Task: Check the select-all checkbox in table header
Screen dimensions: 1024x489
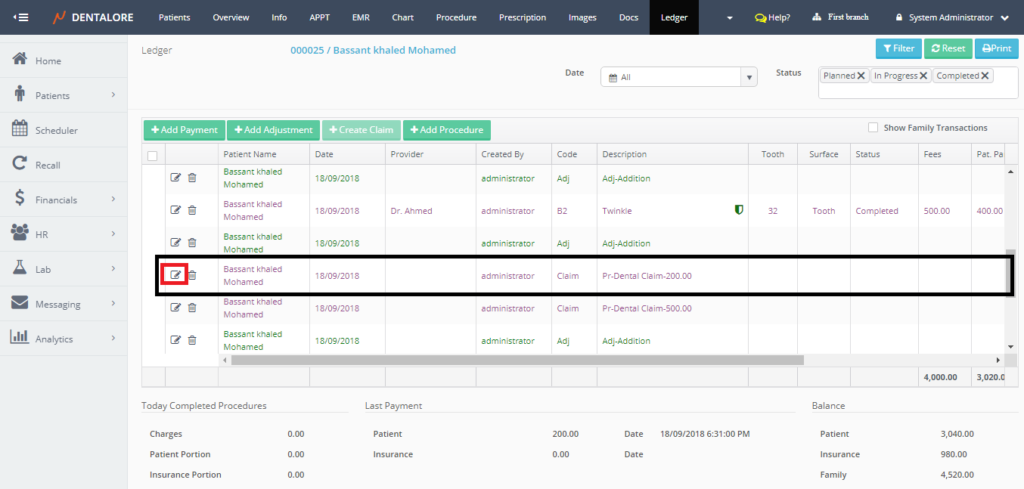Action: pos(152,155)
